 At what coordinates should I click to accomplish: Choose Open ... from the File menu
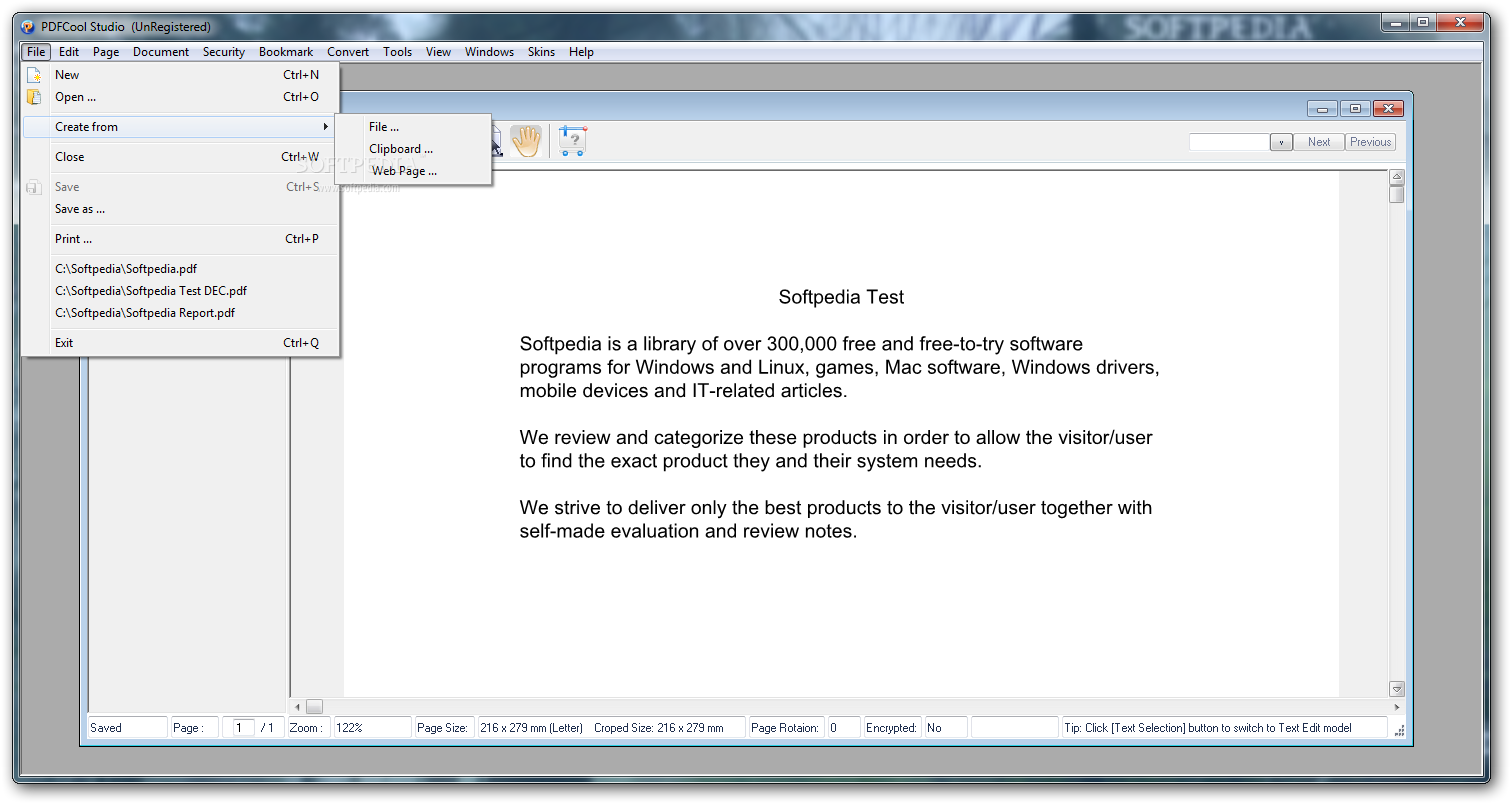pos(180,97)
